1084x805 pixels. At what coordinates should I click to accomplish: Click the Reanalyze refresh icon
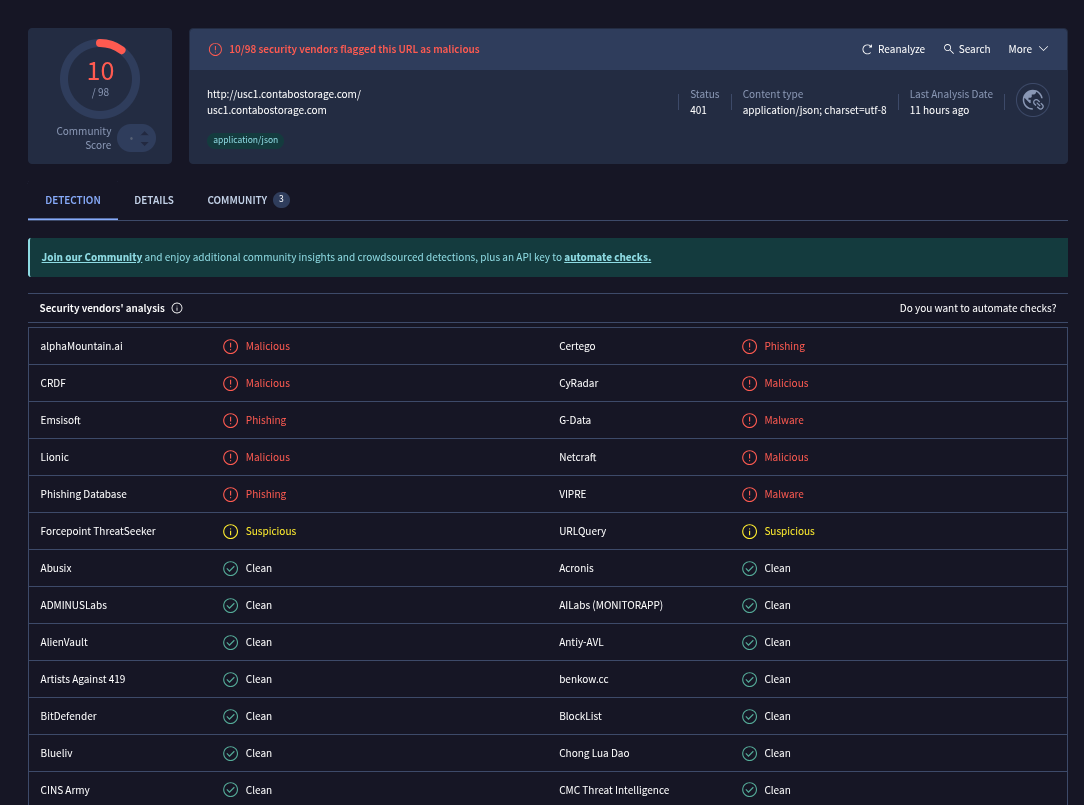click(867, 49)
